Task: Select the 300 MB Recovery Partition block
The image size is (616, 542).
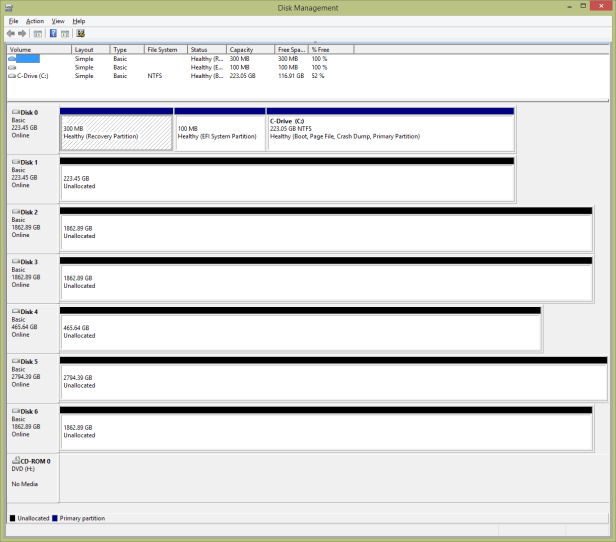Action: point(116,132)
